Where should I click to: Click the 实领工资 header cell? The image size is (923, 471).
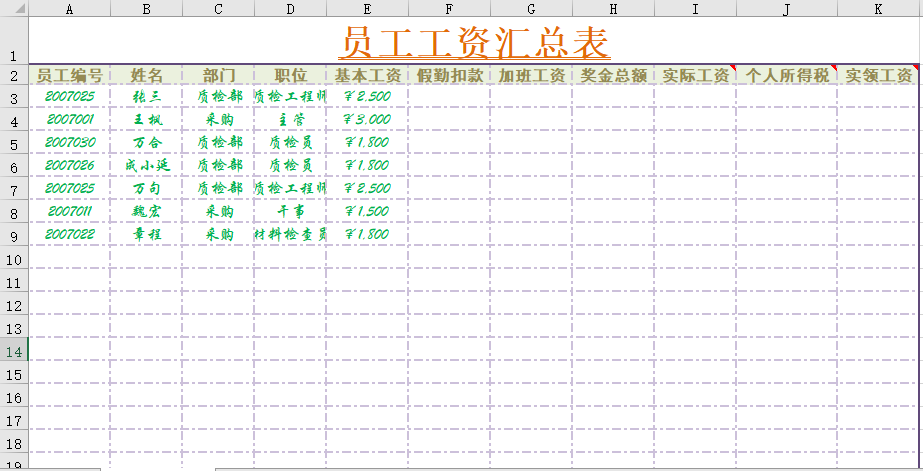pos(878,75)
